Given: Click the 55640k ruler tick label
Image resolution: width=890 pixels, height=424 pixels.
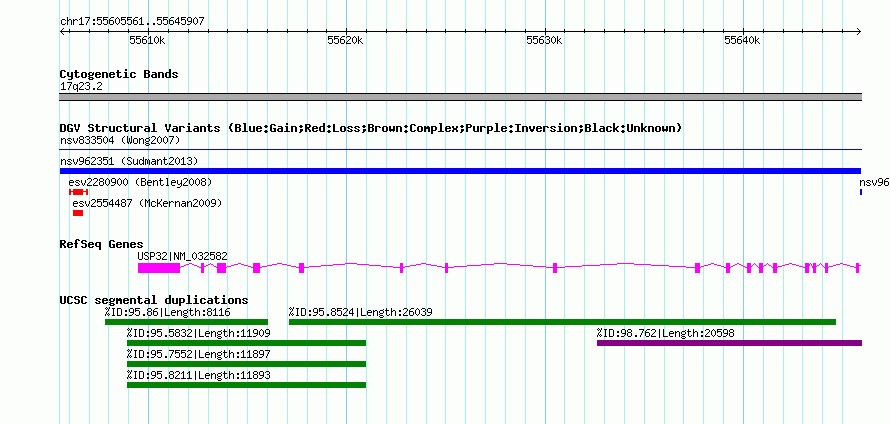Looking at the screenshot, I should click(742, 41).
